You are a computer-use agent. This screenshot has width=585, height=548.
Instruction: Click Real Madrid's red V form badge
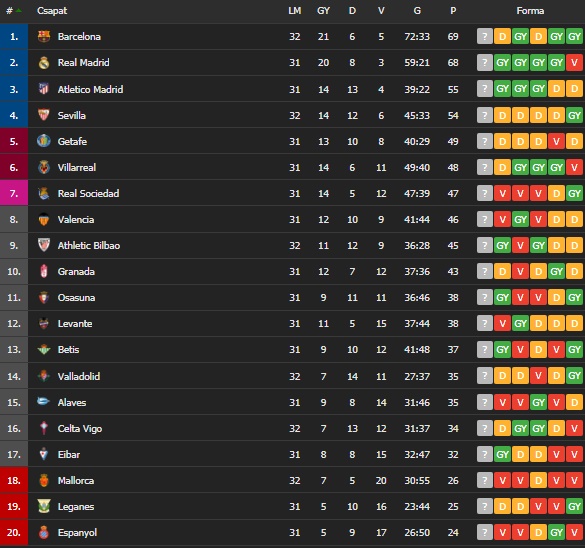pos(575,63)
